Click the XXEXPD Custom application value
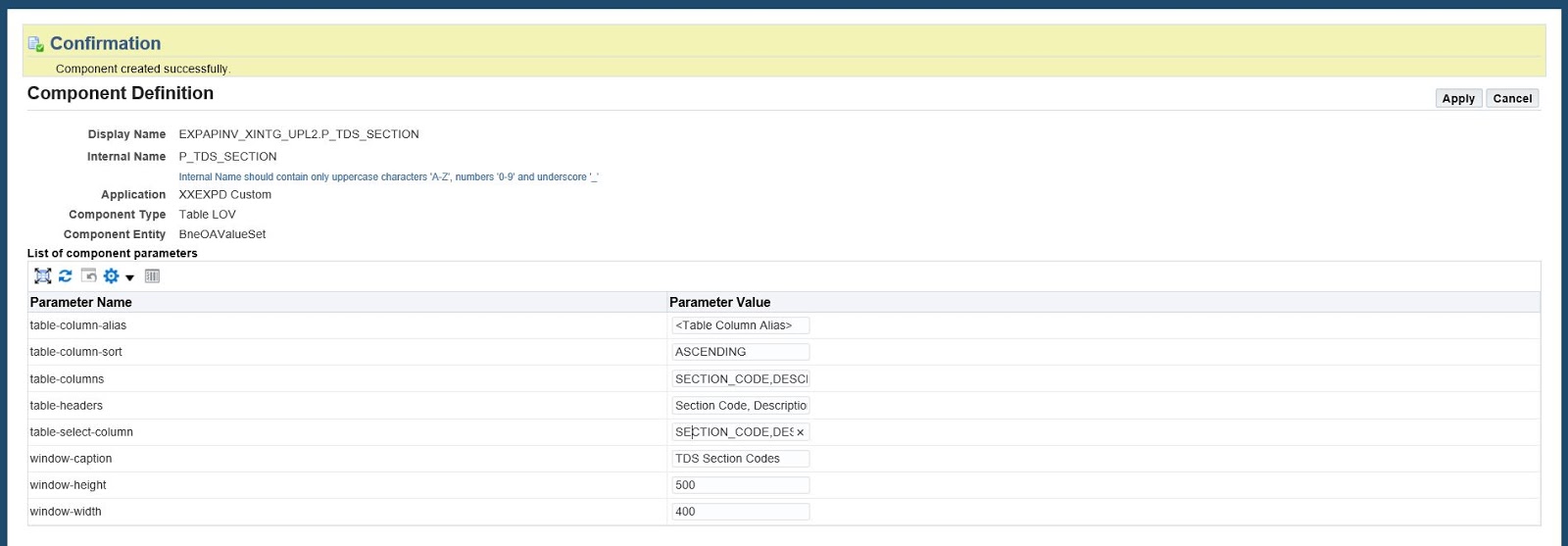 (x=225, y=195)
